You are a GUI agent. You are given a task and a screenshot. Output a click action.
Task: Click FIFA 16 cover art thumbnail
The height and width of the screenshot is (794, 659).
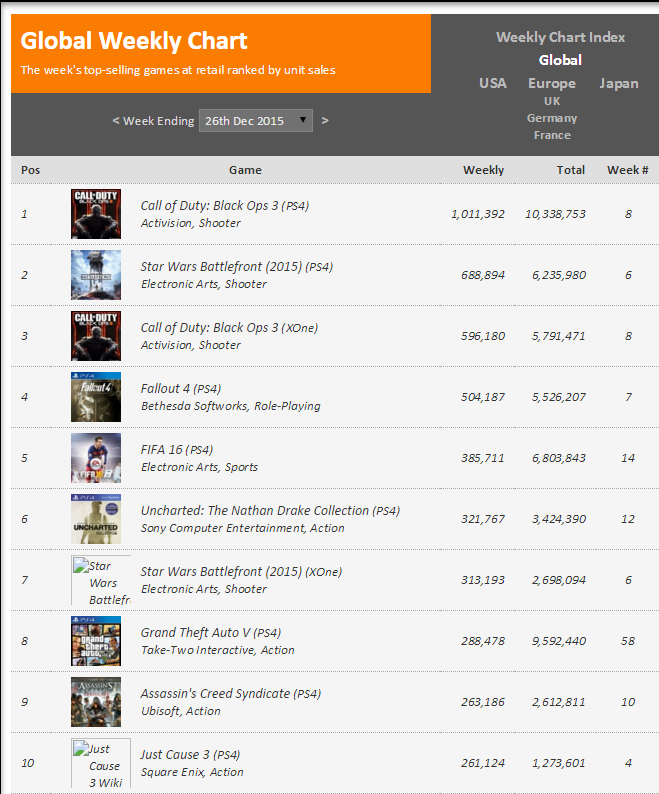[x=96, y=458]
